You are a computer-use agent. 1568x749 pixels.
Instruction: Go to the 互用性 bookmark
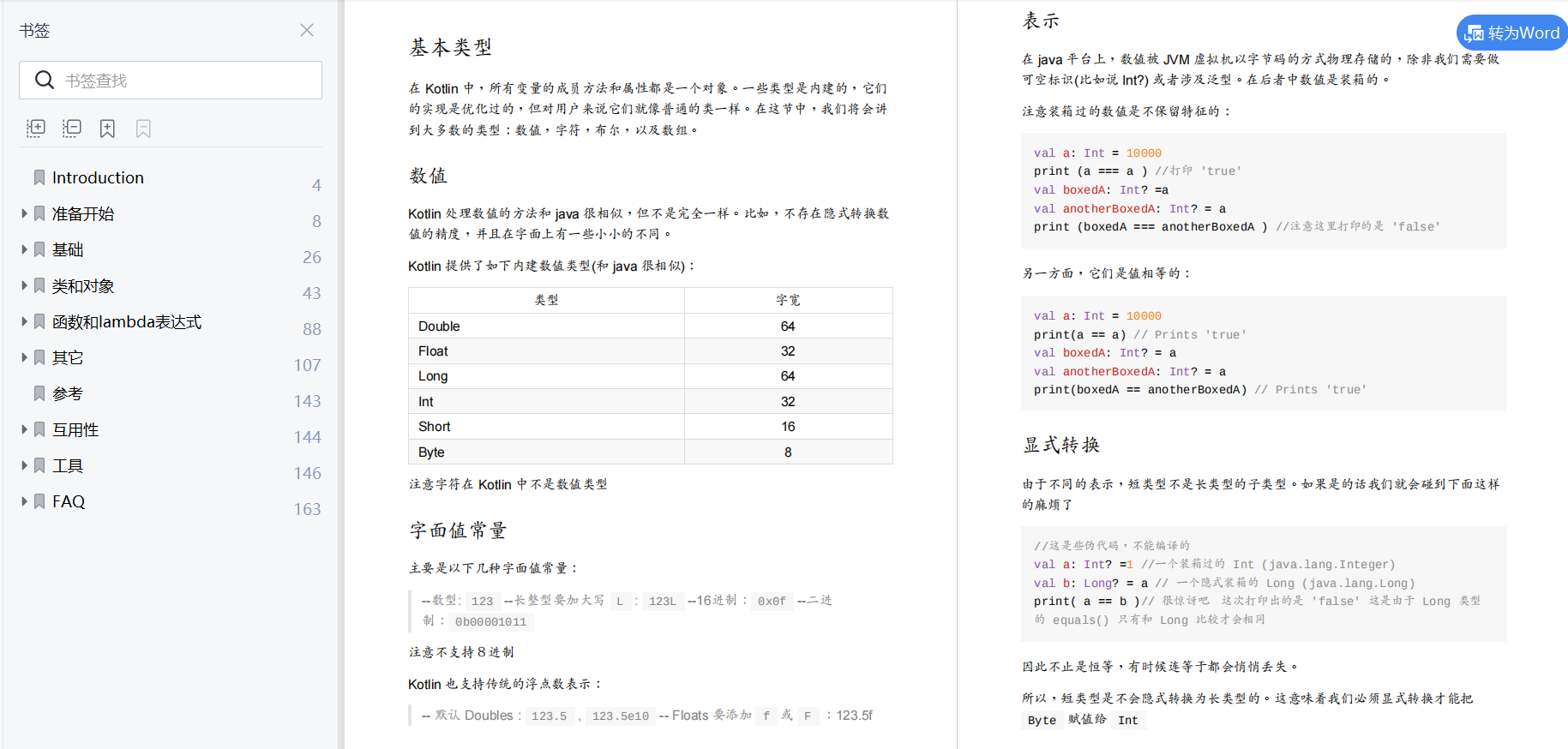75,429
